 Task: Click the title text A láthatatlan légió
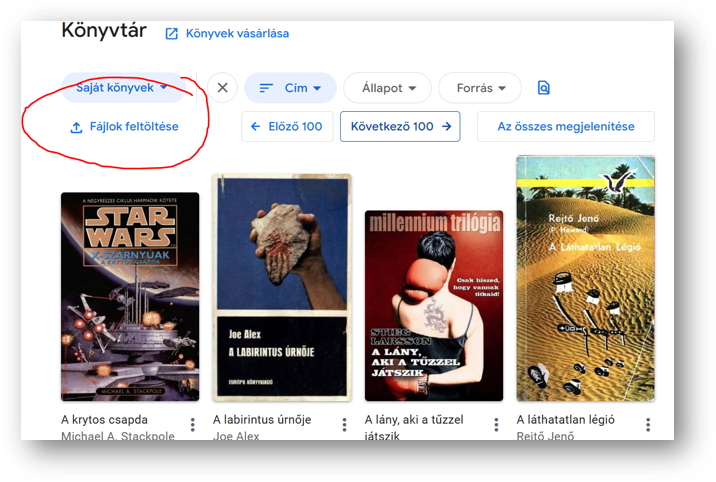pos(565,419)
